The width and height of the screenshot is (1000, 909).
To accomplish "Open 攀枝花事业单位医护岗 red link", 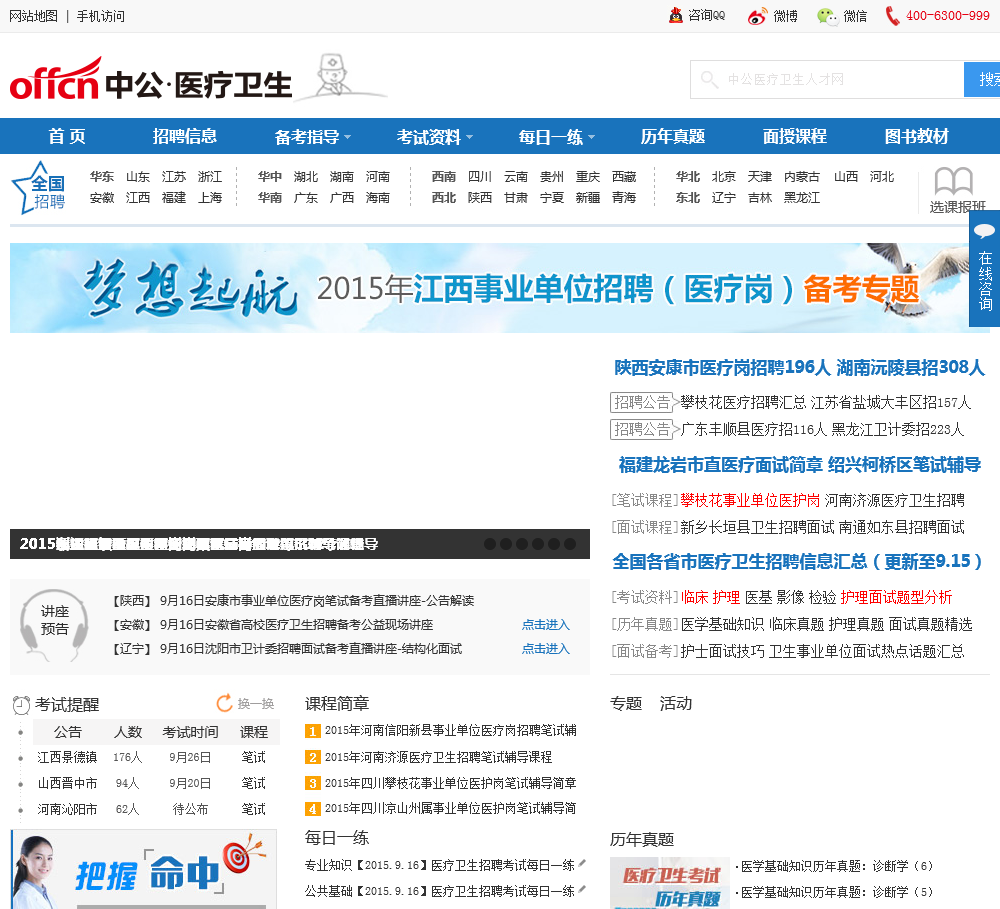I will click(x=750, y=501).
